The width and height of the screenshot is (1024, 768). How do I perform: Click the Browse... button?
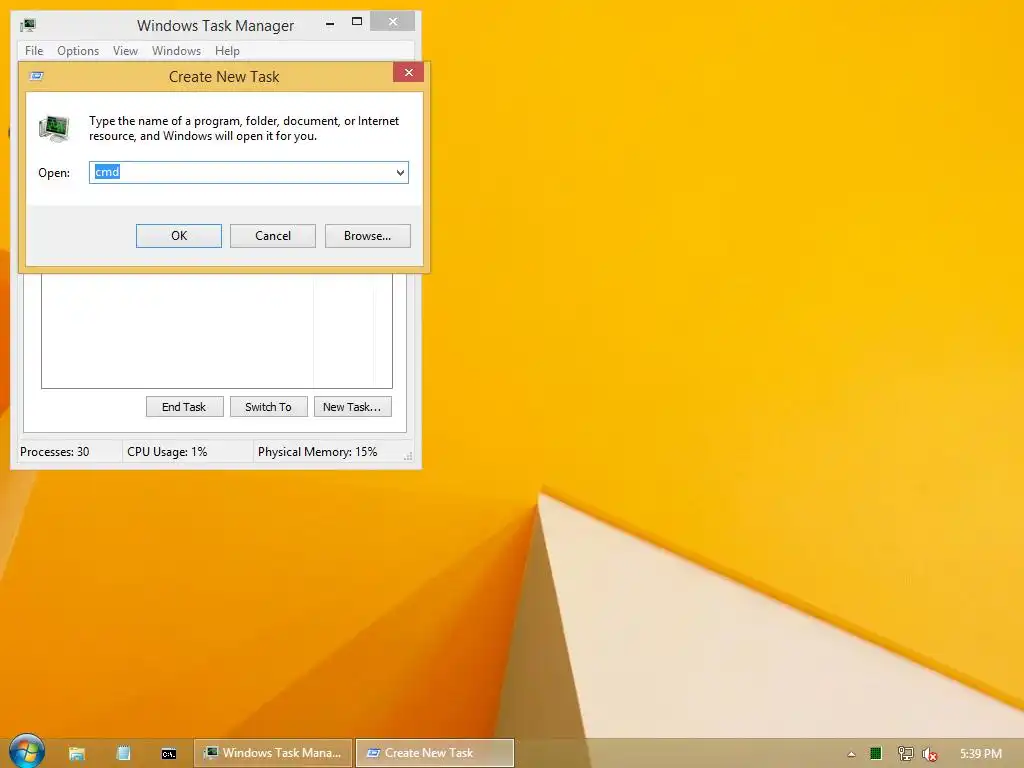368,236
